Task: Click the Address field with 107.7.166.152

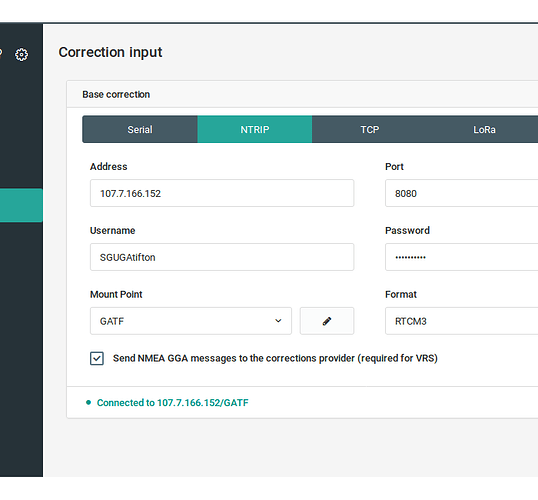Action: [x=222, y=193]
